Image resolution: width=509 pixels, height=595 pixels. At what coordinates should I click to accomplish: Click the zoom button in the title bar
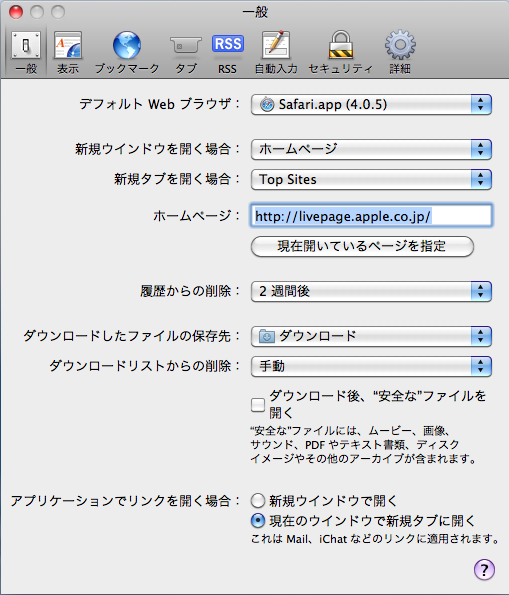(x=58, y=12)
